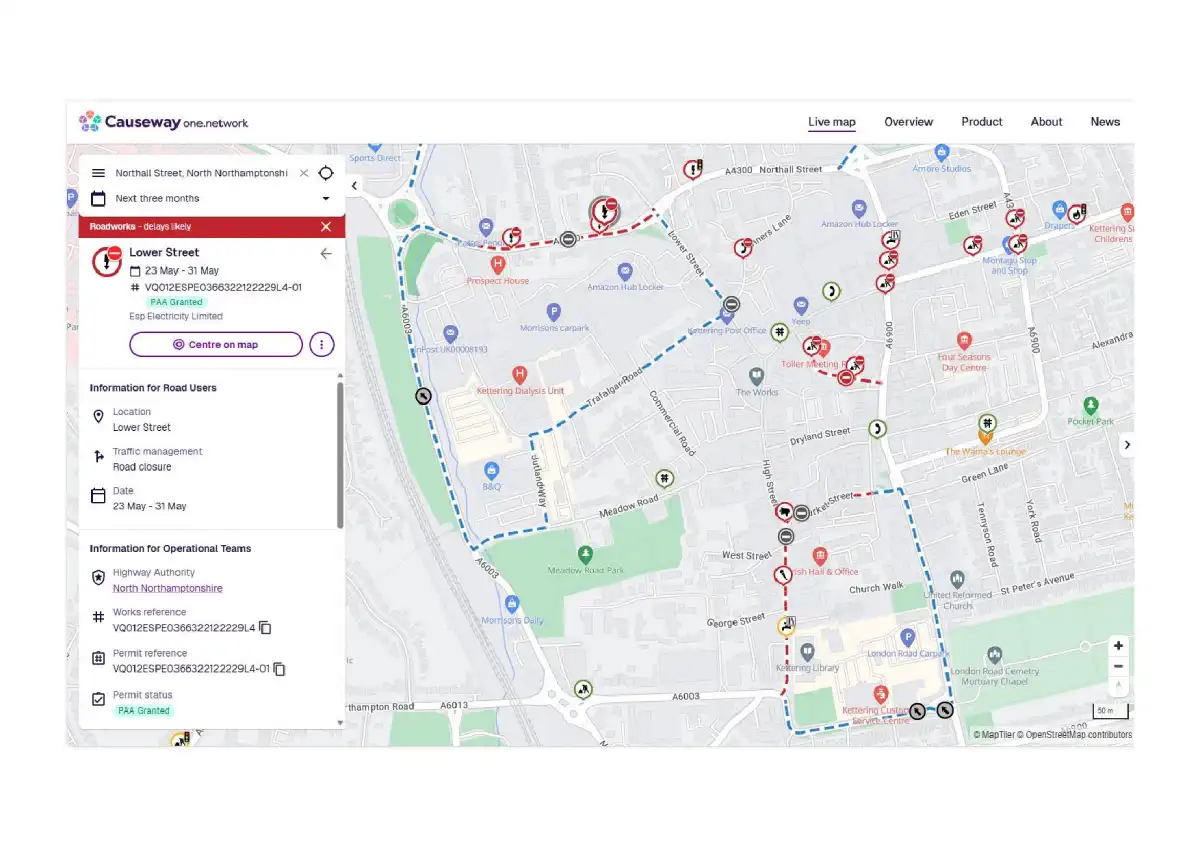Select the Lower Street road closure marker
The image size is (1200, 848).
point(605,211)
